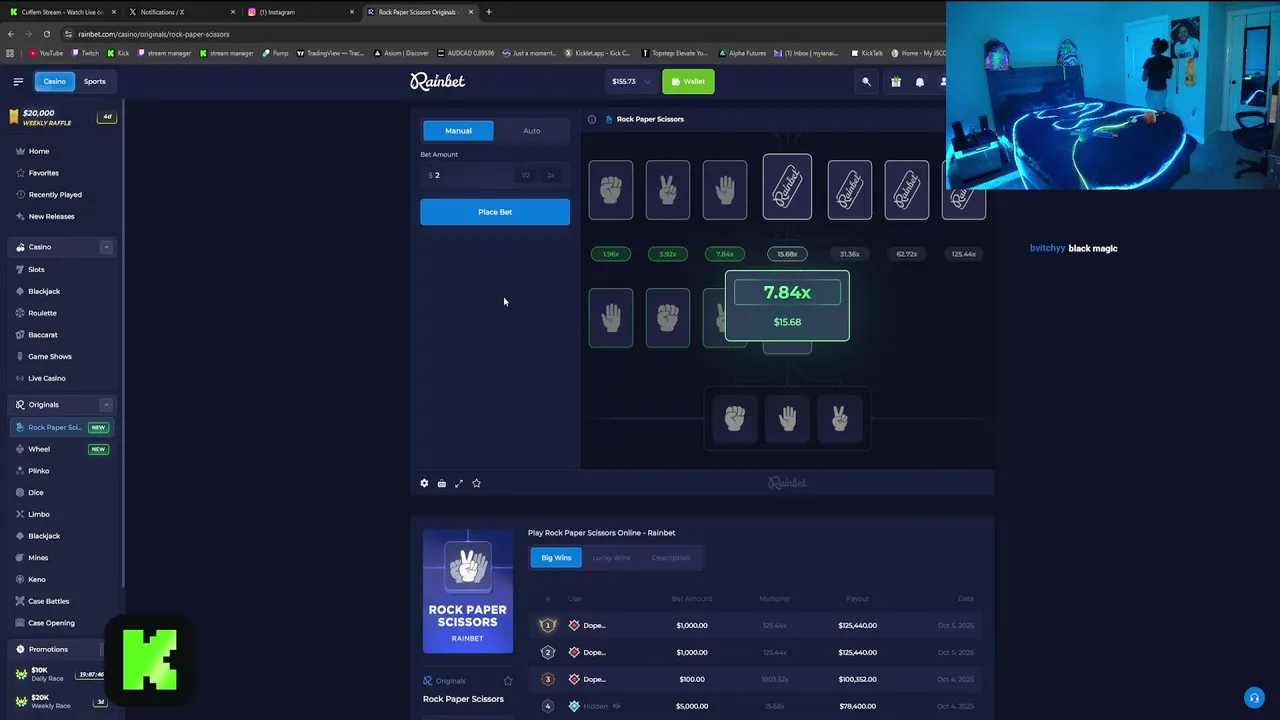Image resolution: width=1280 pixels, height=720 pixels.
Task: Open game settings gear icon
Action: pos(424,483)
